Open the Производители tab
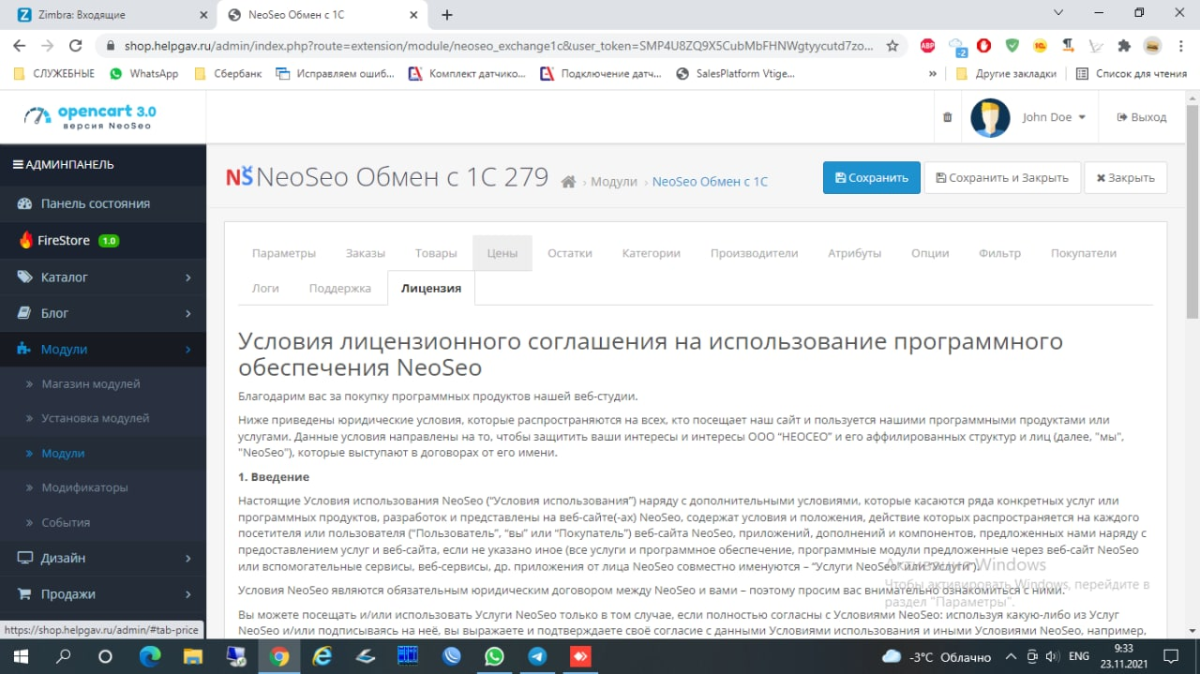 (754, 253)
